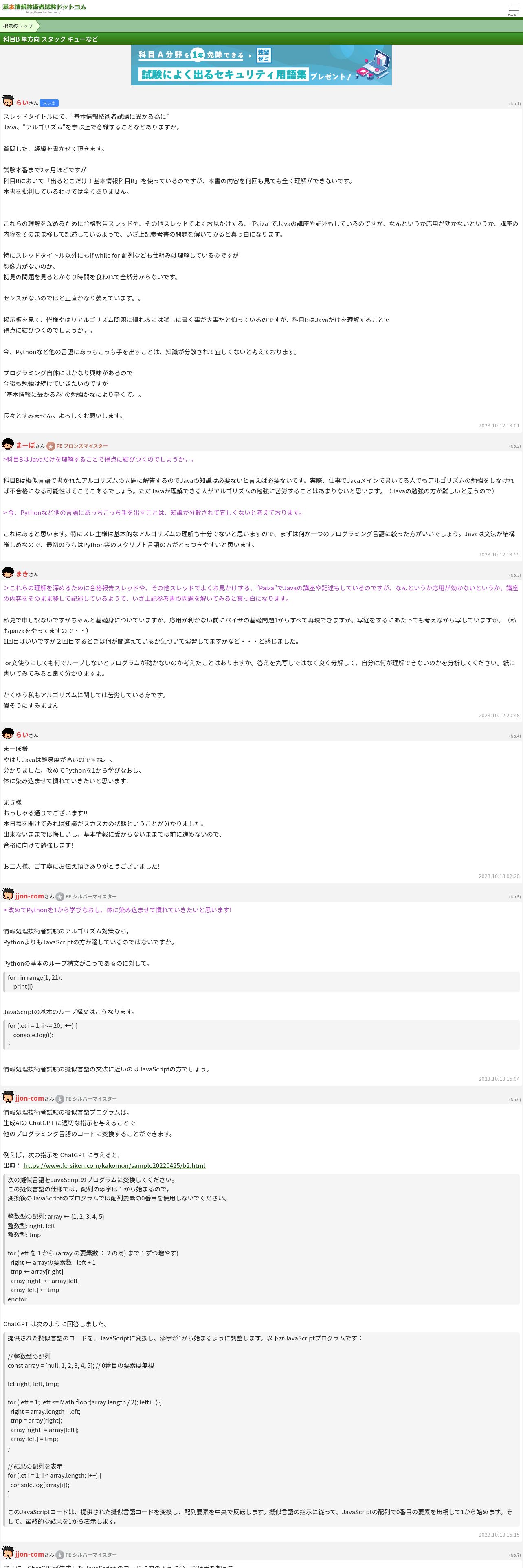Screen dimensions: 523x1568
Task: Click the らい username on post No.4
Action: [22, 734]
